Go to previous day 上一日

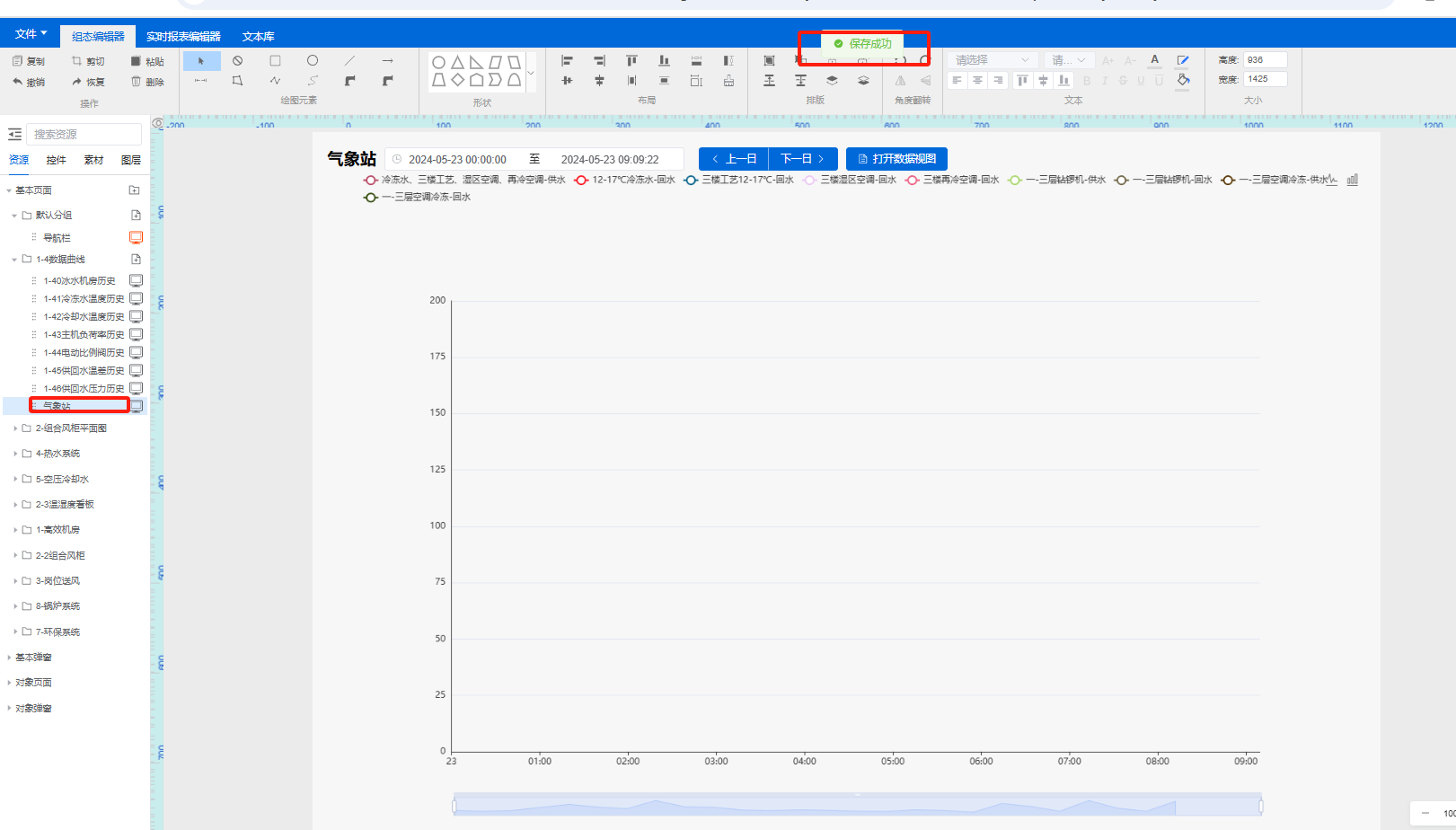[x=733, y=159]
